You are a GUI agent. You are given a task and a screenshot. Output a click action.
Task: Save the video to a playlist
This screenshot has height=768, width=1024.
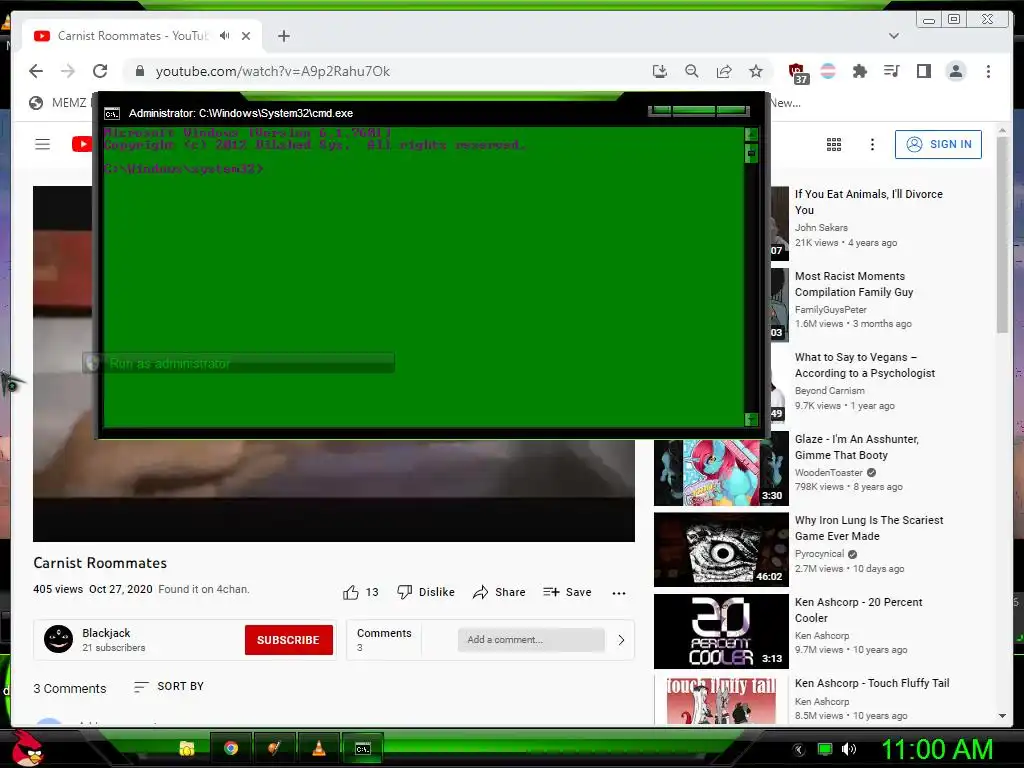click(568, 592)
